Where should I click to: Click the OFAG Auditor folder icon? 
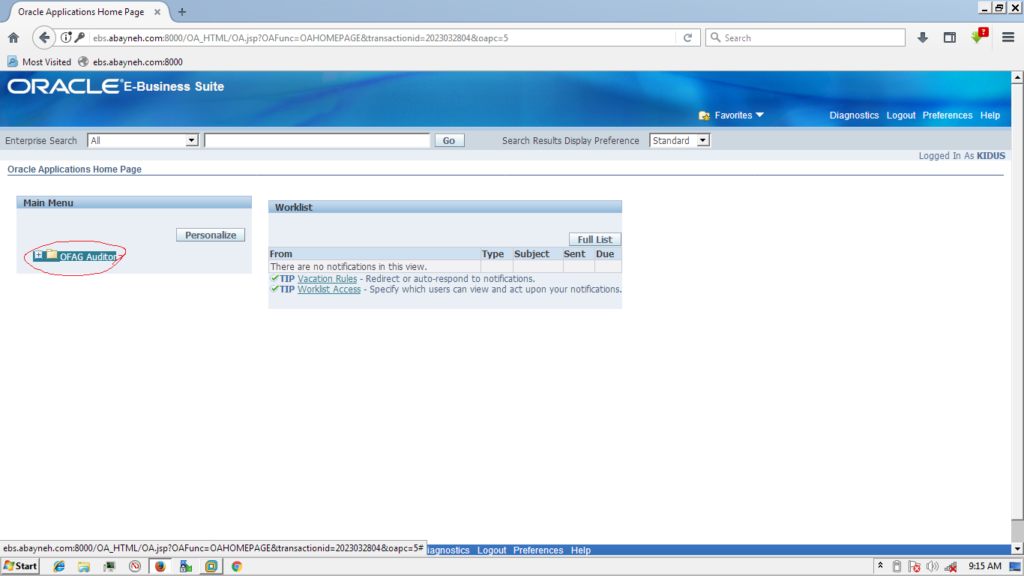52,255
